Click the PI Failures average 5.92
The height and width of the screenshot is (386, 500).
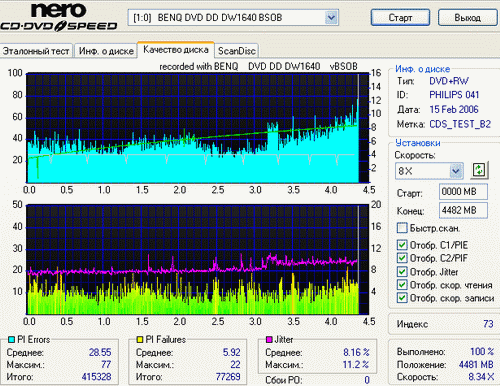coord(231,352)
